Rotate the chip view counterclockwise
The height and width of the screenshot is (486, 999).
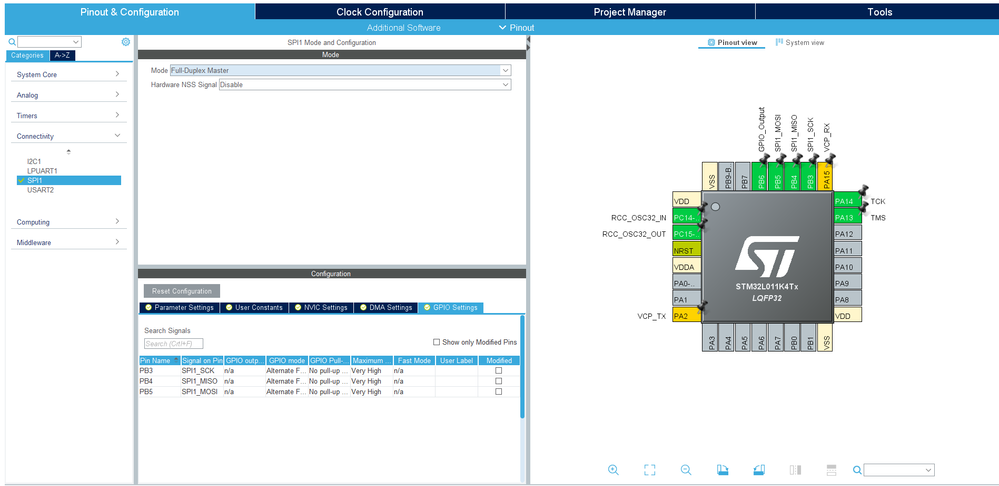coord(758,470)
